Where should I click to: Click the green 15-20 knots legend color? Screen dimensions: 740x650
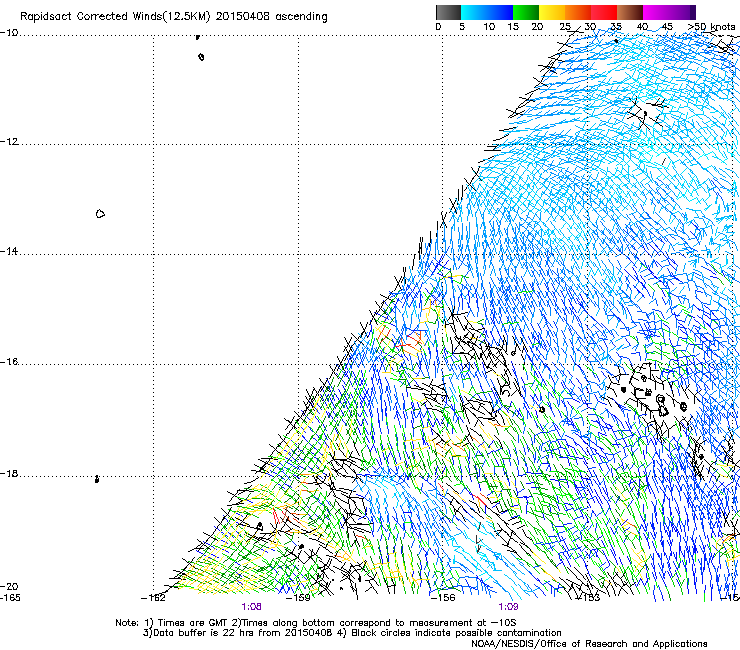coord(526,12)
